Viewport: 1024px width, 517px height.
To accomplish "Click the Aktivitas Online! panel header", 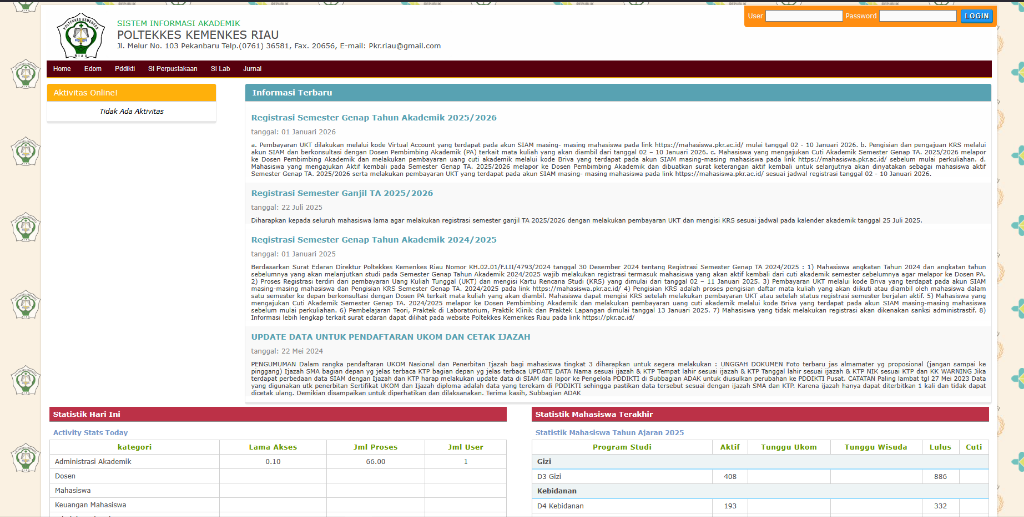I will (x=131, y=93).
